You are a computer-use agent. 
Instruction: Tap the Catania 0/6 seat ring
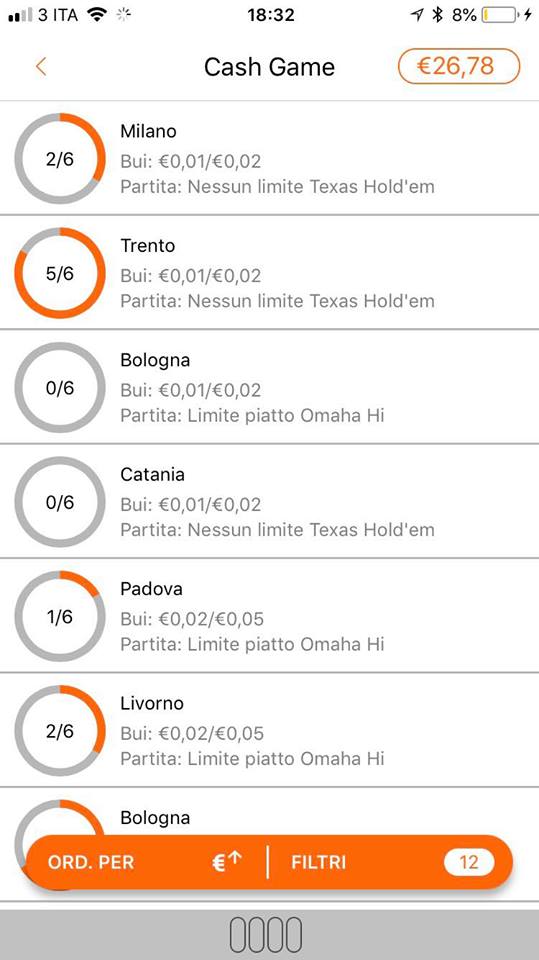click(x=60, y=502)
